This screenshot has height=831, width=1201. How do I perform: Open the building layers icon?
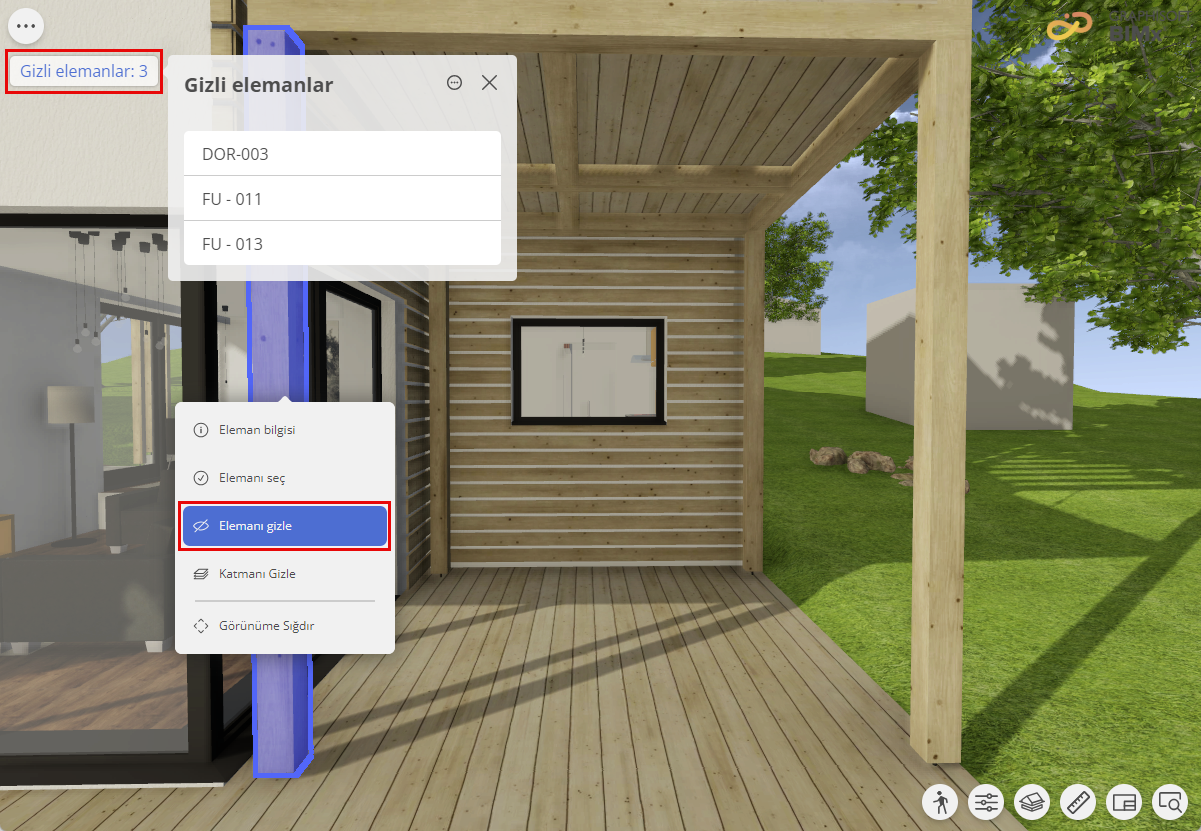coord(1032,802)
